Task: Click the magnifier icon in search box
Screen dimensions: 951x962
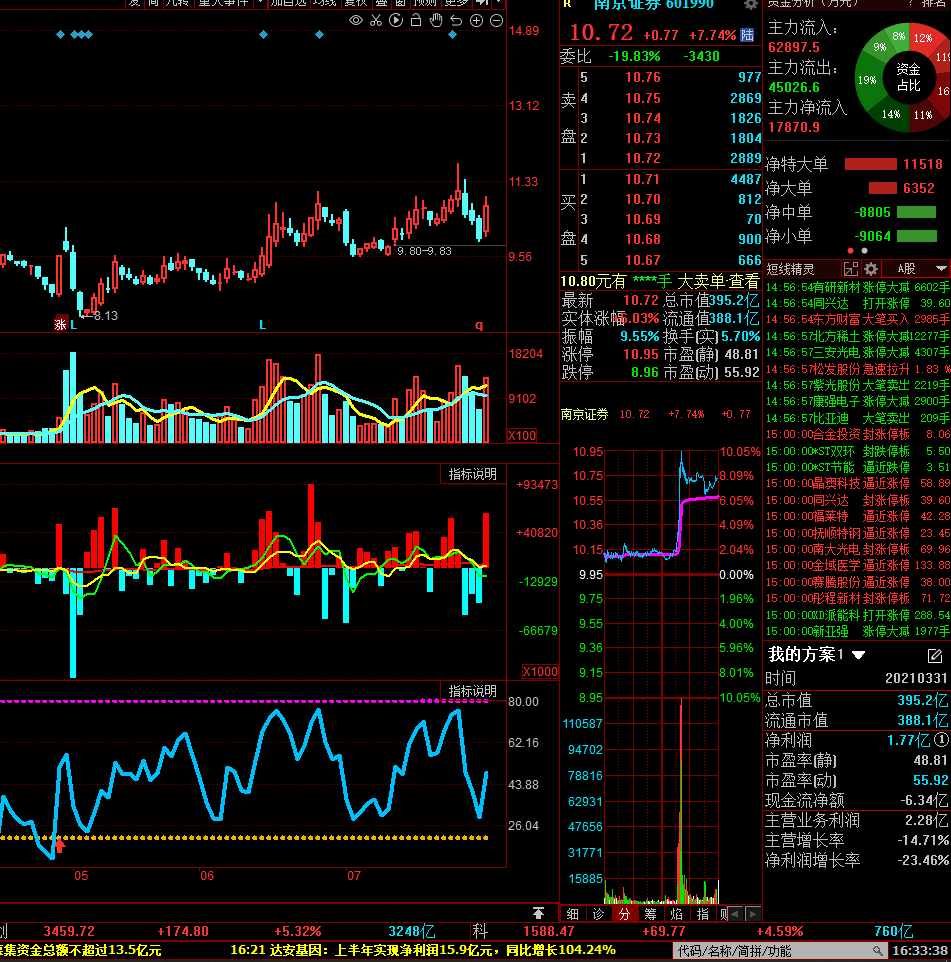Action: pos(879,951)
